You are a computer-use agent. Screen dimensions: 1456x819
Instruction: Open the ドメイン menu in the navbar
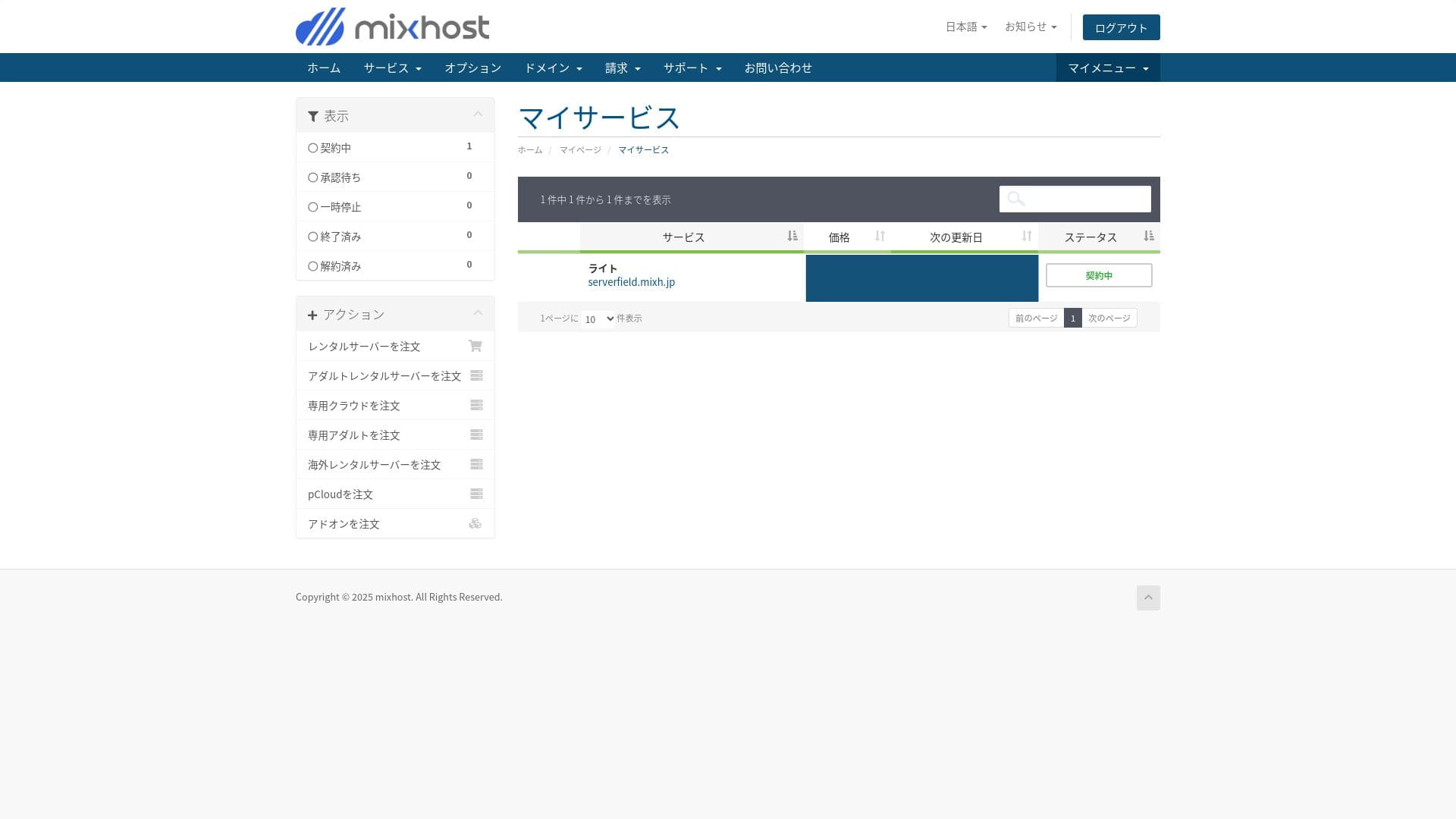(x=553, y=67)
